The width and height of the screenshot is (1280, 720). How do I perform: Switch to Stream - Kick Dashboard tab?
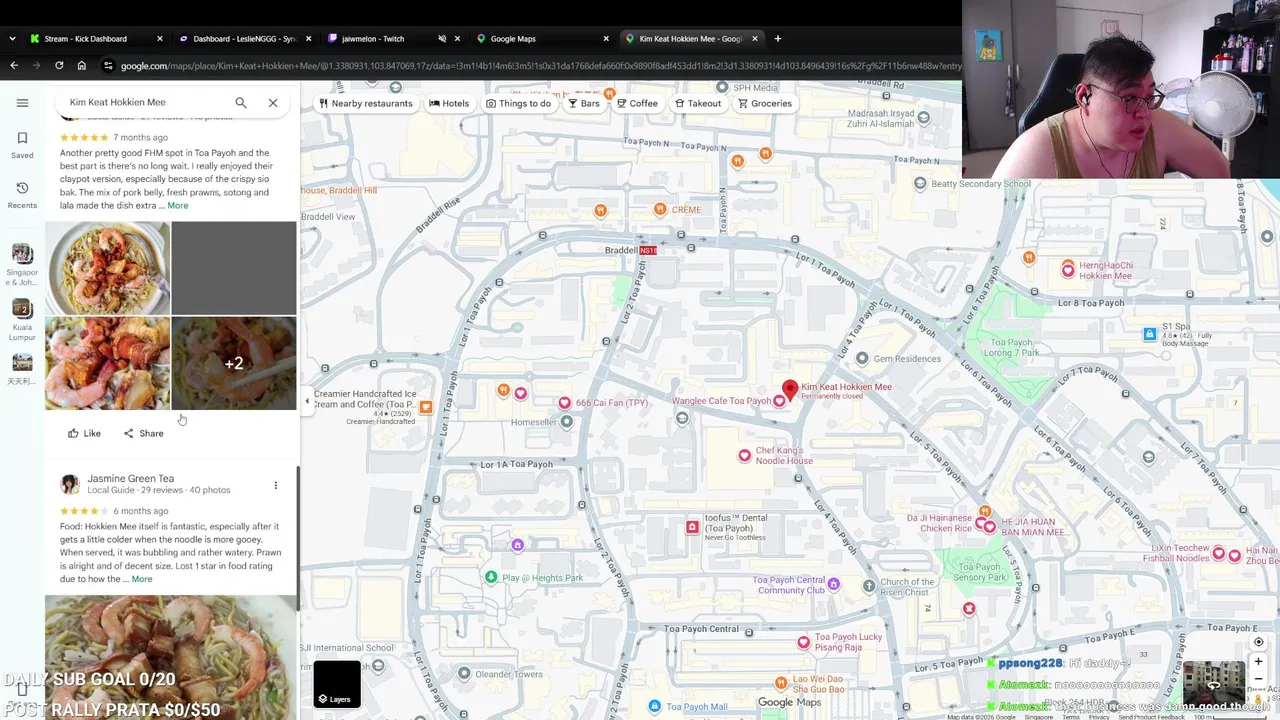pyautogui.click(x=85, y=39)
